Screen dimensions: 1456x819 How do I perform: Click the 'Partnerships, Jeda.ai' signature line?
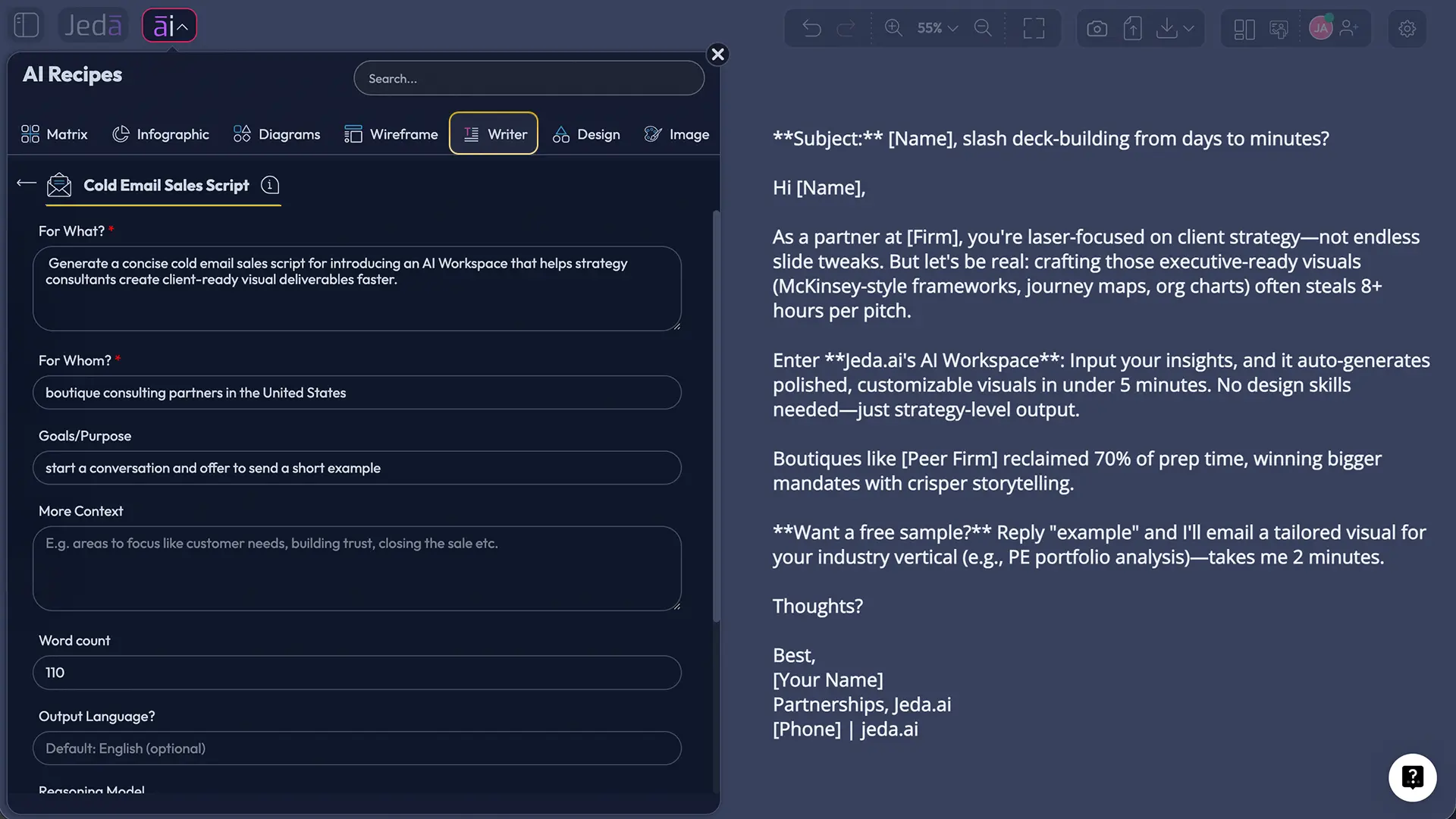(862, 704)
